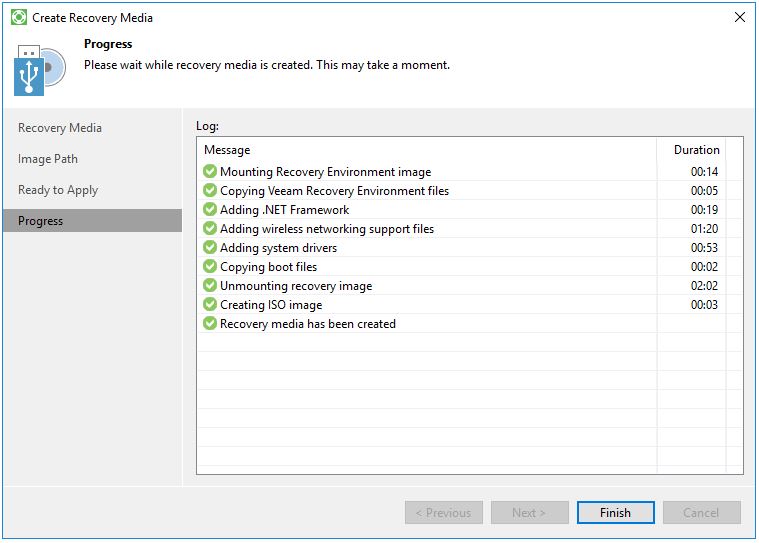Click the Message column header
This screenshot has height=543, width=759.
(227, 150)
